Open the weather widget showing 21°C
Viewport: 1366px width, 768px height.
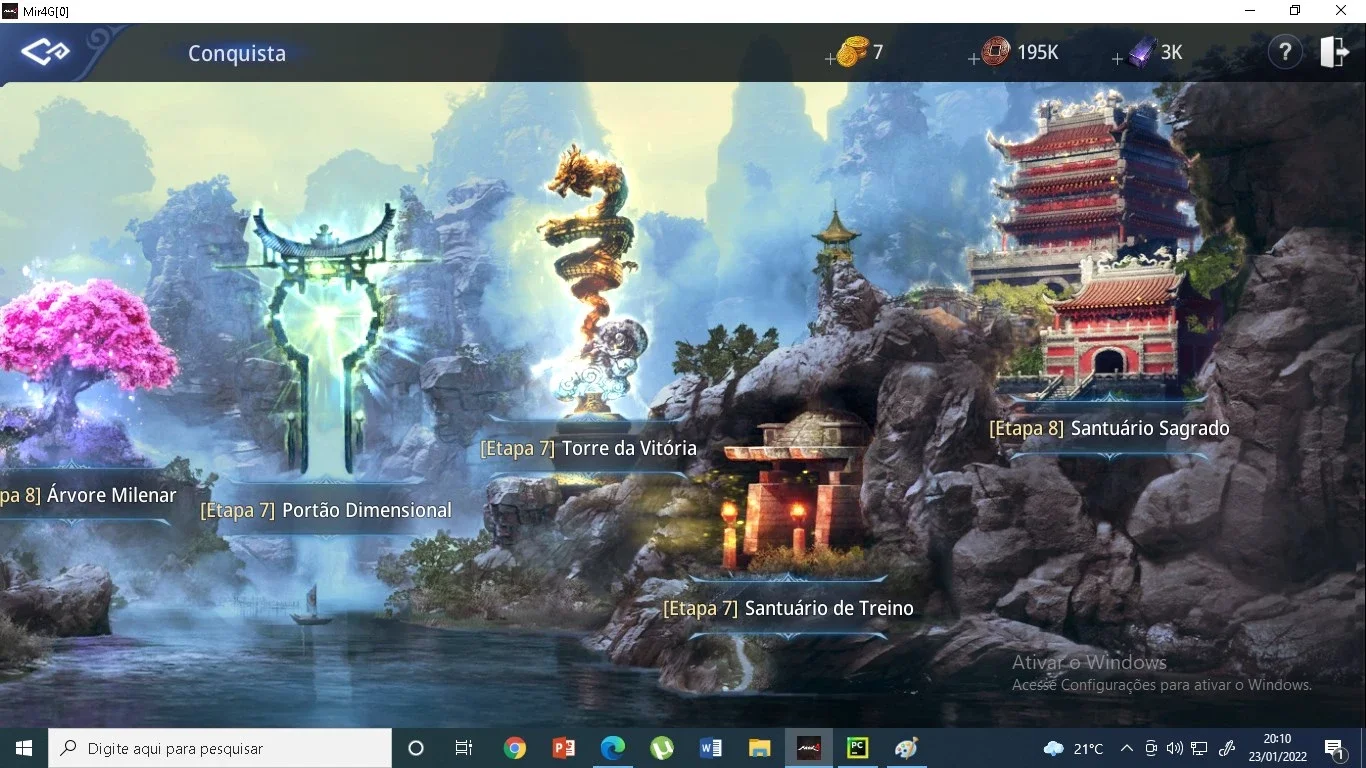[x=1074, y=748]
